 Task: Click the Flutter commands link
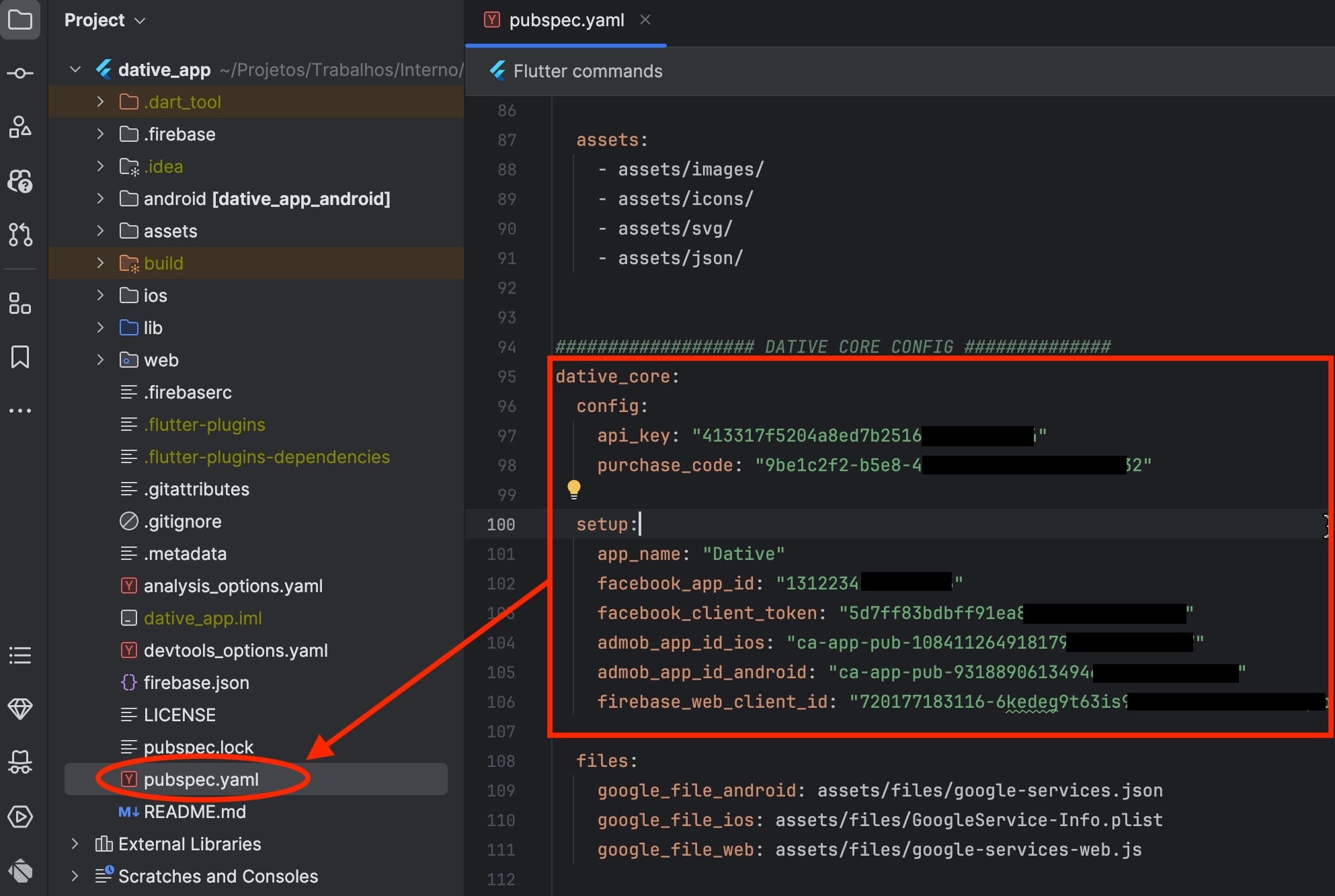coord(588,71)
